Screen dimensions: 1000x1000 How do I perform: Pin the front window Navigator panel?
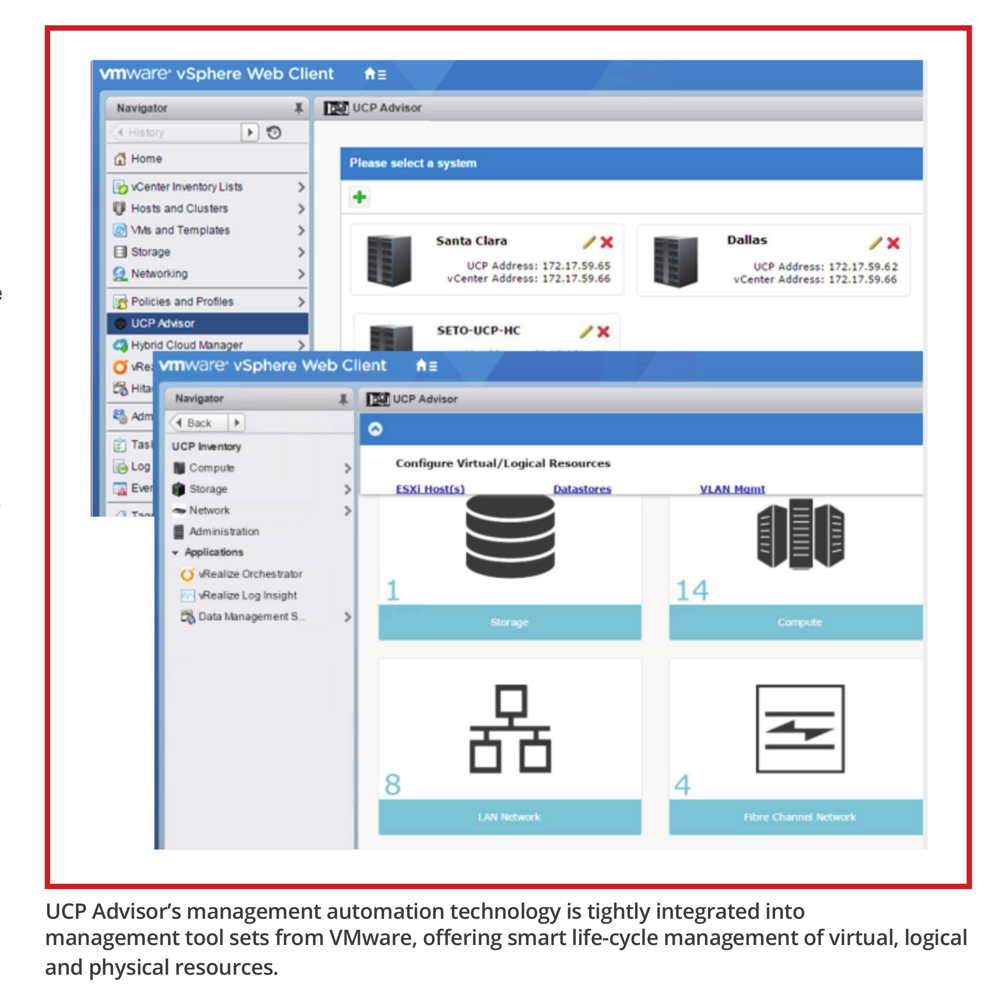click(343, 399)
